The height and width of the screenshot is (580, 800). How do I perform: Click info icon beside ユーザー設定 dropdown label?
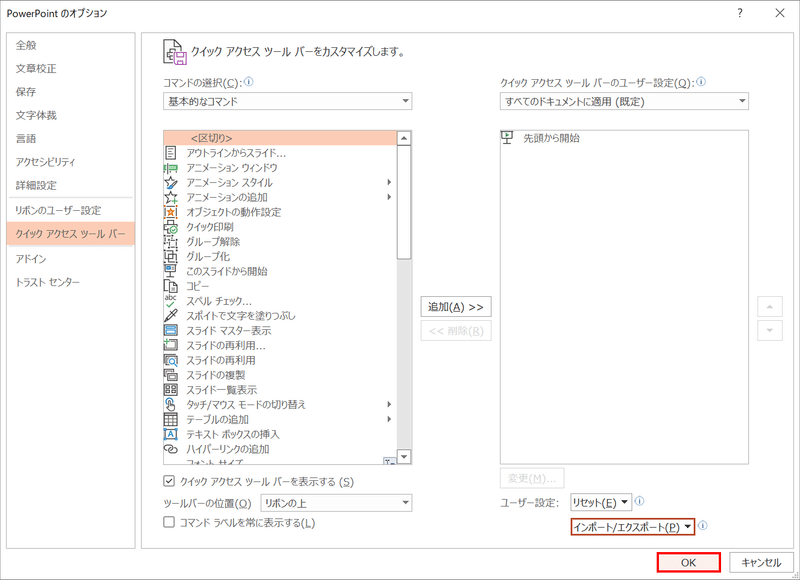701,82
